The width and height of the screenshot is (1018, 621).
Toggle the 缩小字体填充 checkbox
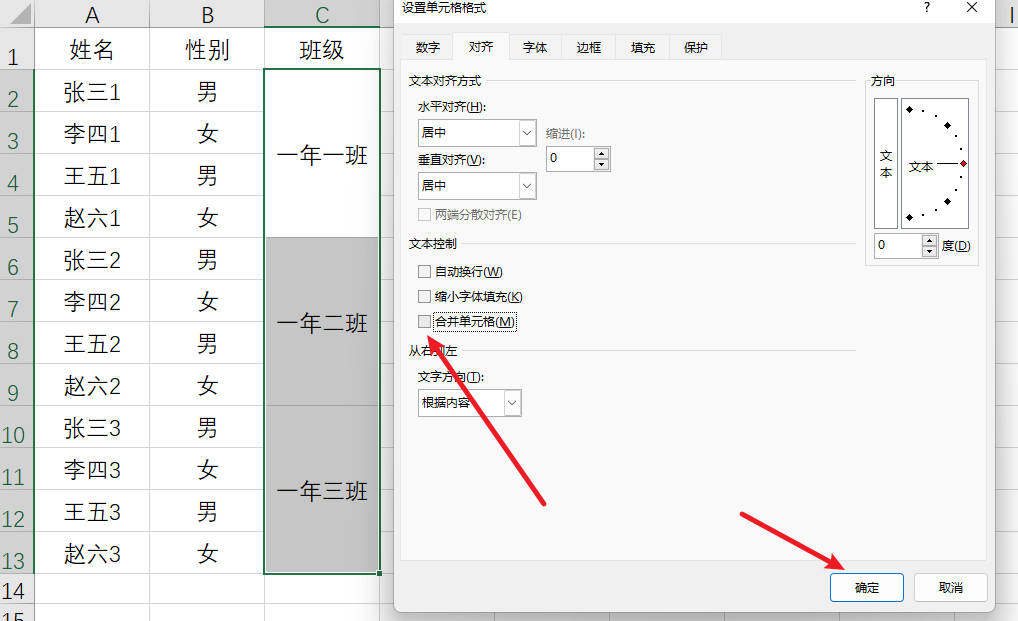tap(425, 297)
